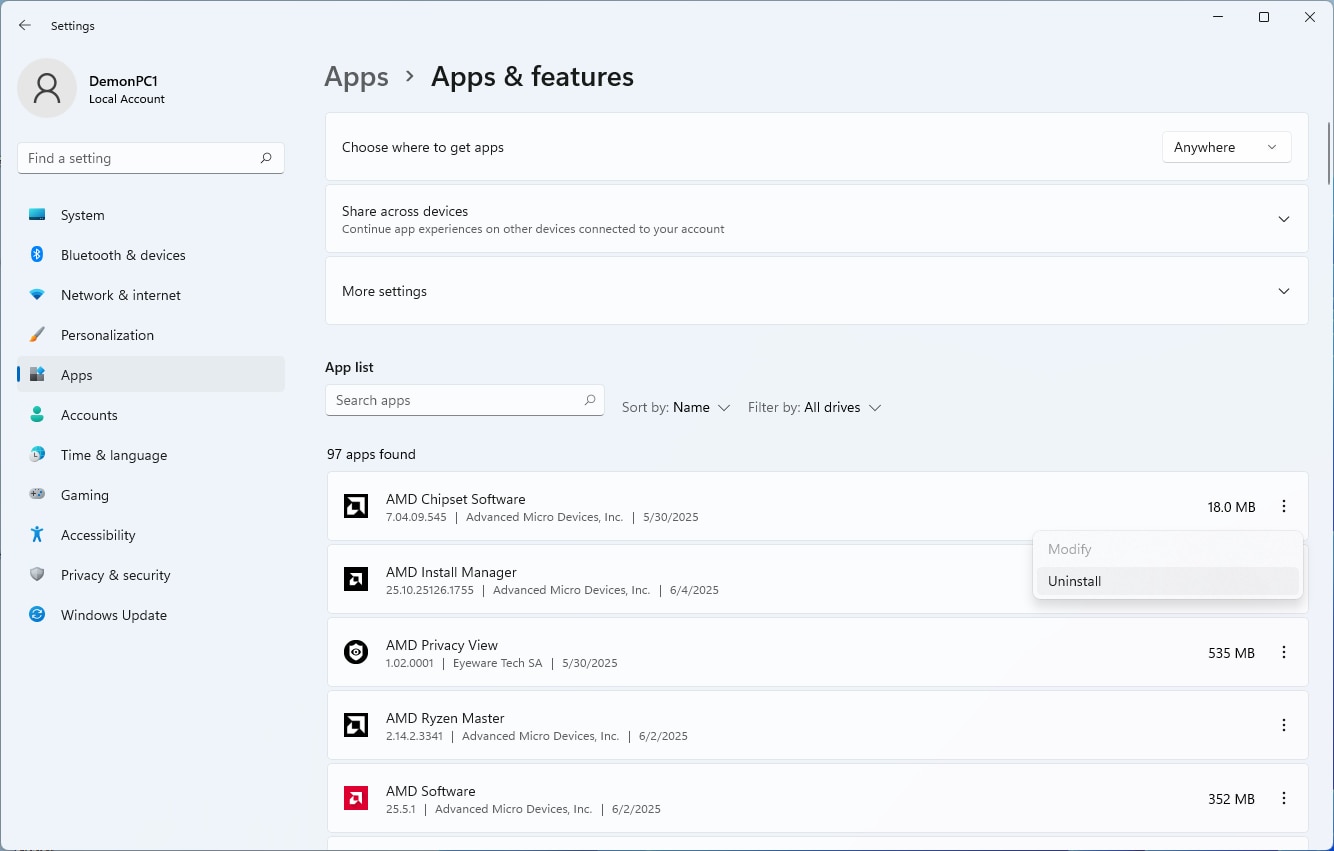Screen dimensions: 1334x851
Task: Go to Gaming settings
Action: coord(151,495)
